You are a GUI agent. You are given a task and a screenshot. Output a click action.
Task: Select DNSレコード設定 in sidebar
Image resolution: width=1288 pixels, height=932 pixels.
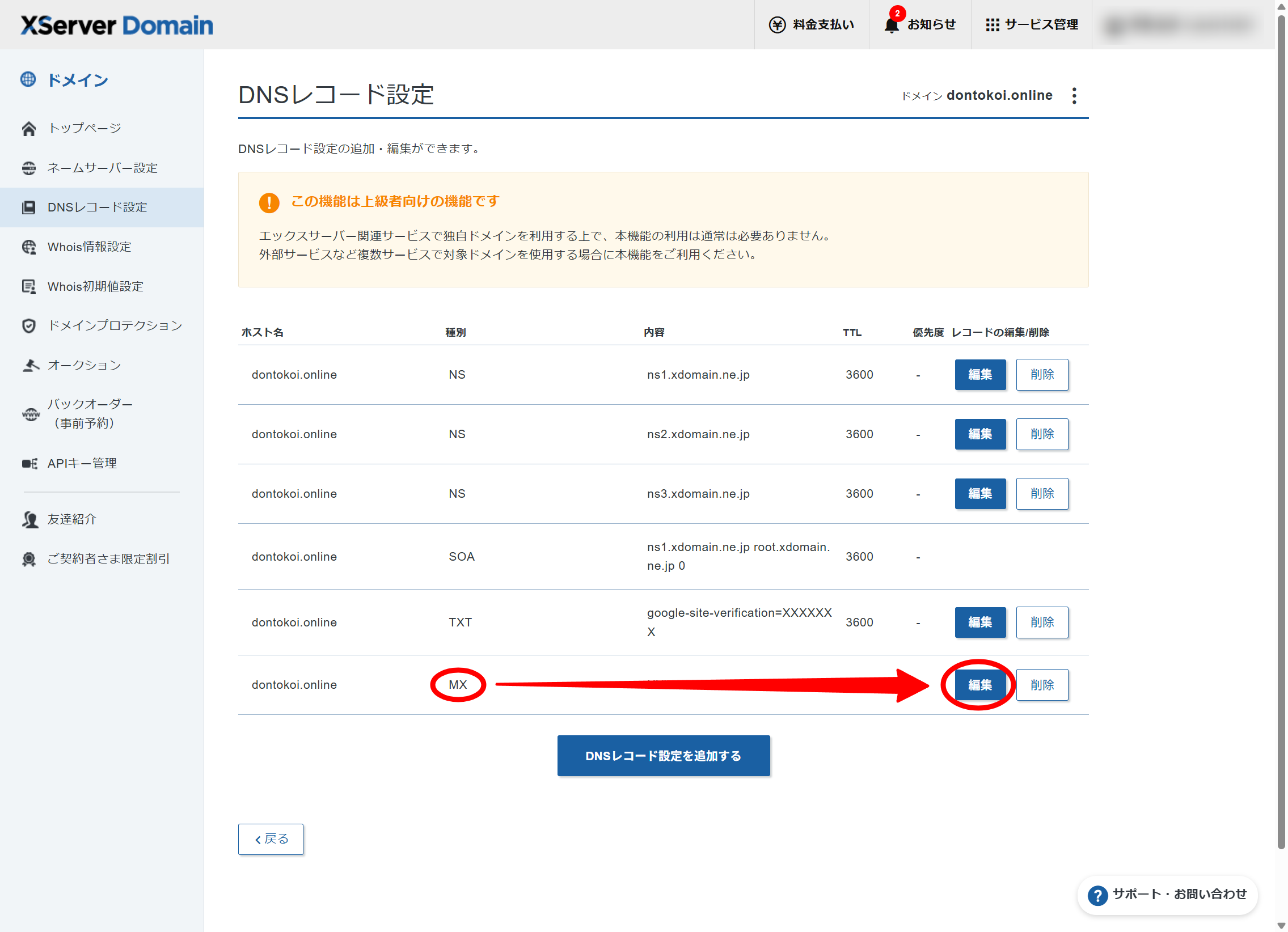[x=102, y=207]
